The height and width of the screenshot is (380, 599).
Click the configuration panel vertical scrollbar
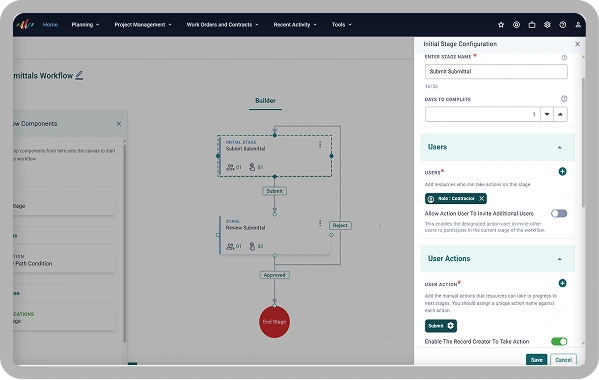[583, 143]
